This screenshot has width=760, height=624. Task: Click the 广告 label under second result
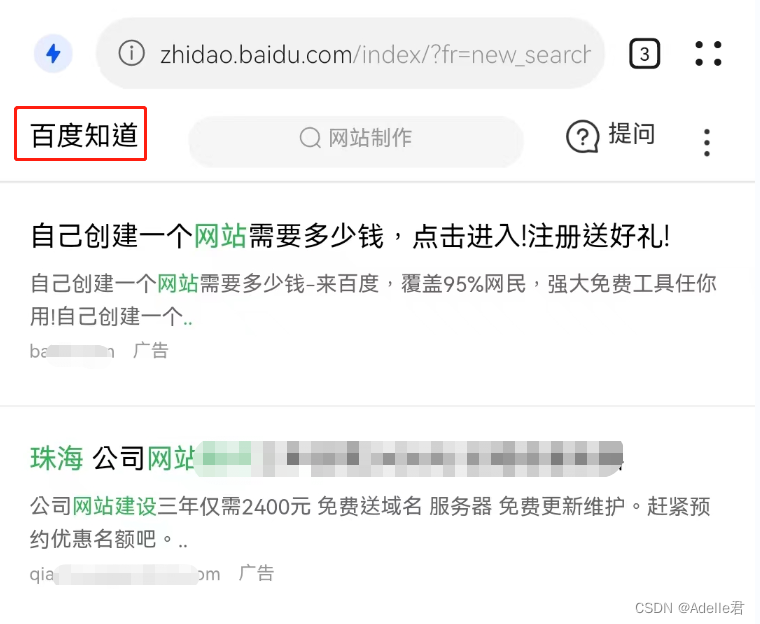pos(256,574)
